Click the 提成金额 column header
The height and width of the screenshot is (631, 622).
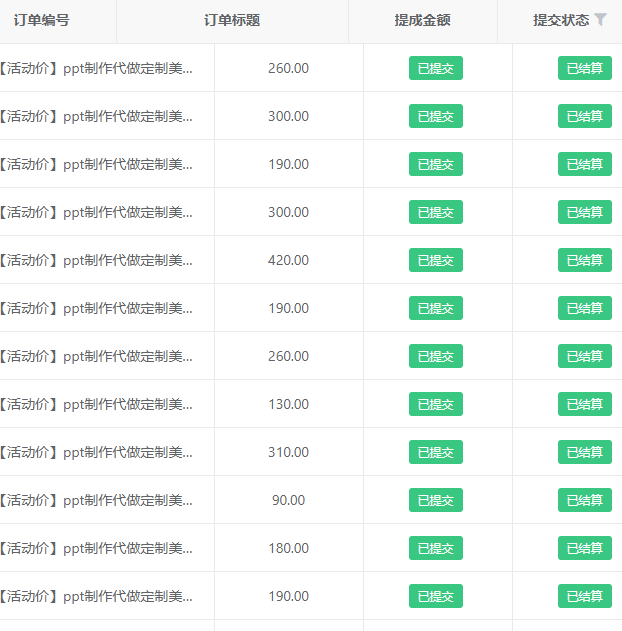pos(422,20)
